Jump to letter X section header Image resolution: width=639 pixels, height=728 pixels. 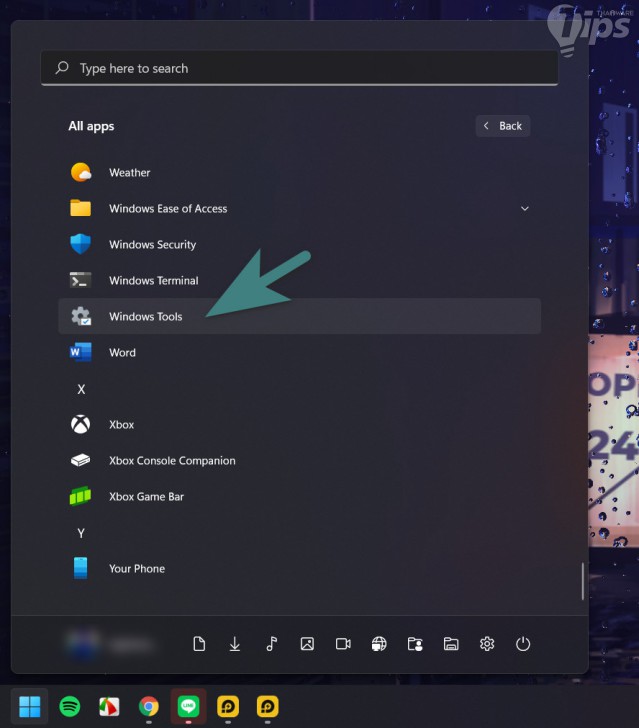click(81, 389)
